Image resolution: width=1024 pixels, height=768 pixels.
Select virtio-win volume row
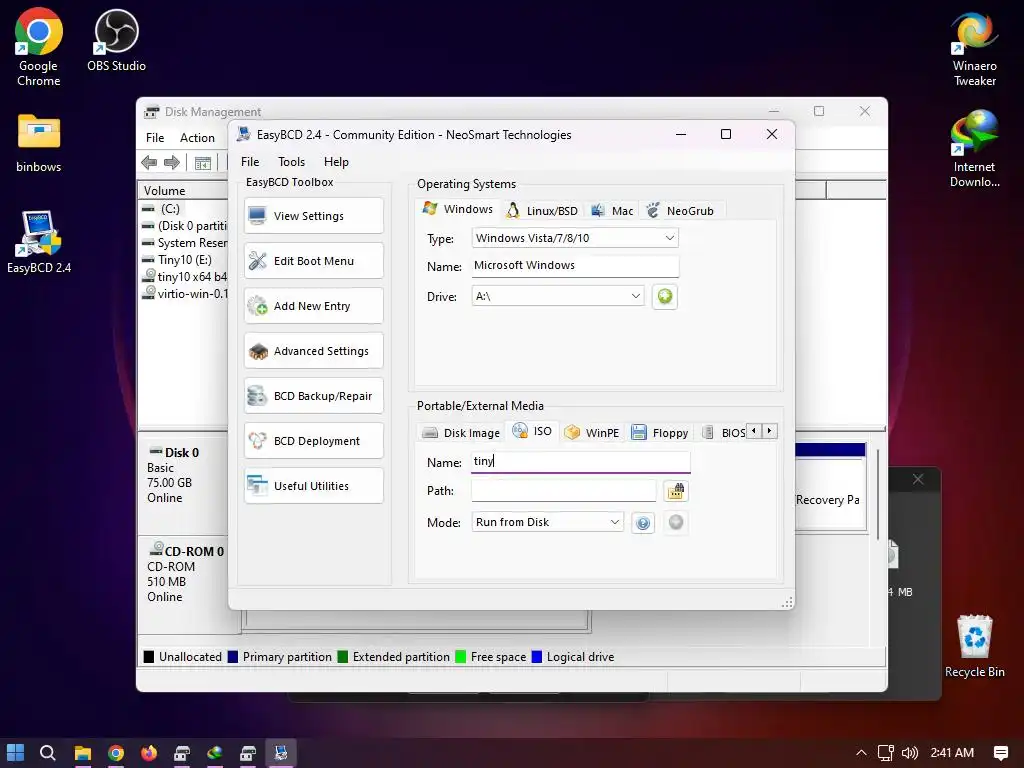point(184,294)
